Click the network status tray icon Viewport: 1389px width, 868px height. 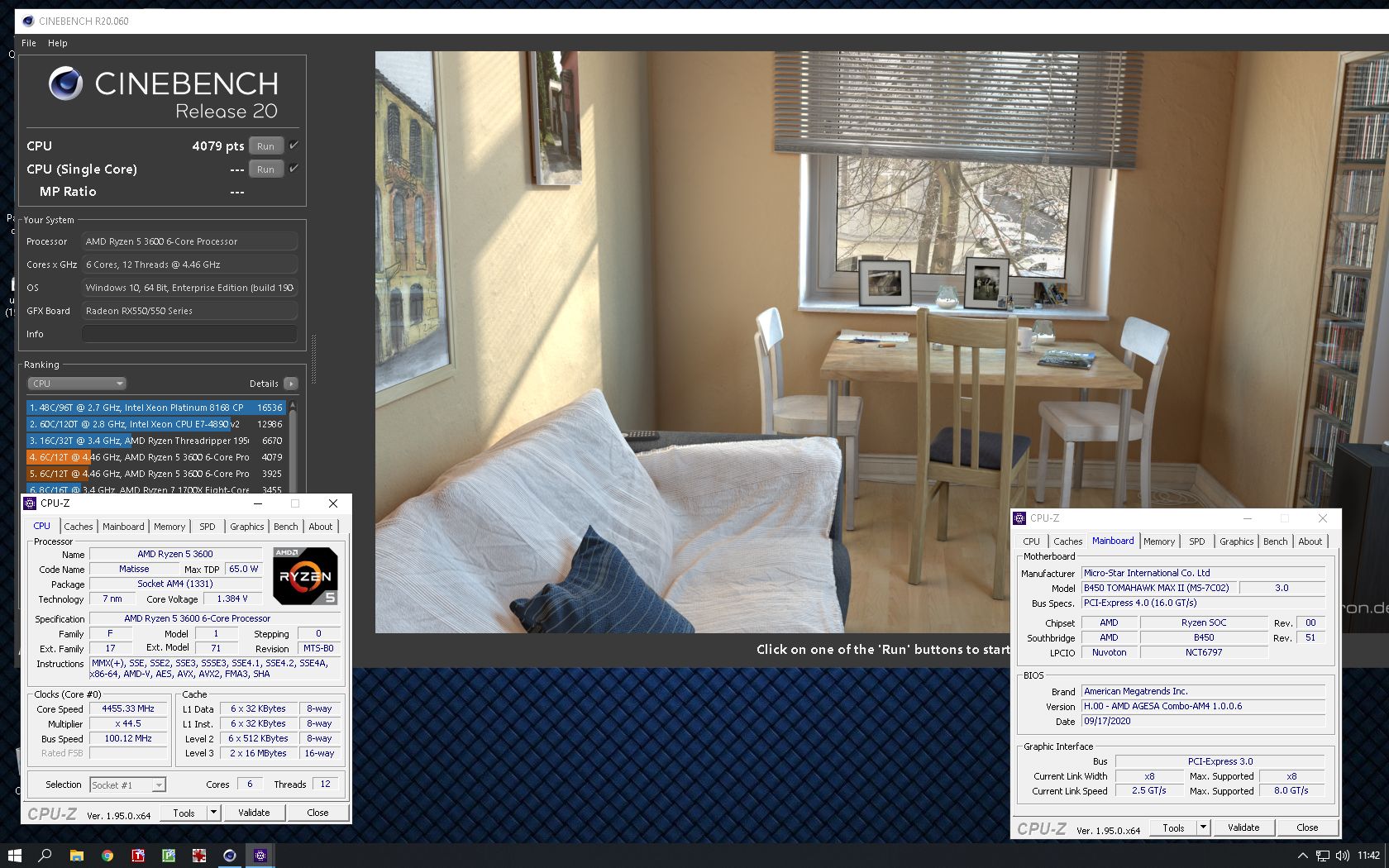(1322, 856)
